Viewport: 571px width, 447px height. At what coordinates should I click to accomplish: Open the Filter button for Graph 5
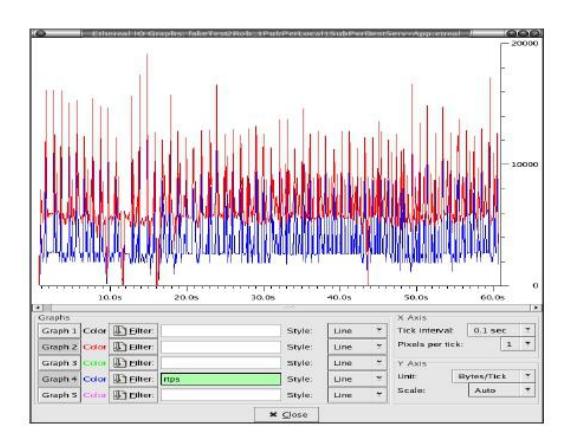[x=133, y=395]
